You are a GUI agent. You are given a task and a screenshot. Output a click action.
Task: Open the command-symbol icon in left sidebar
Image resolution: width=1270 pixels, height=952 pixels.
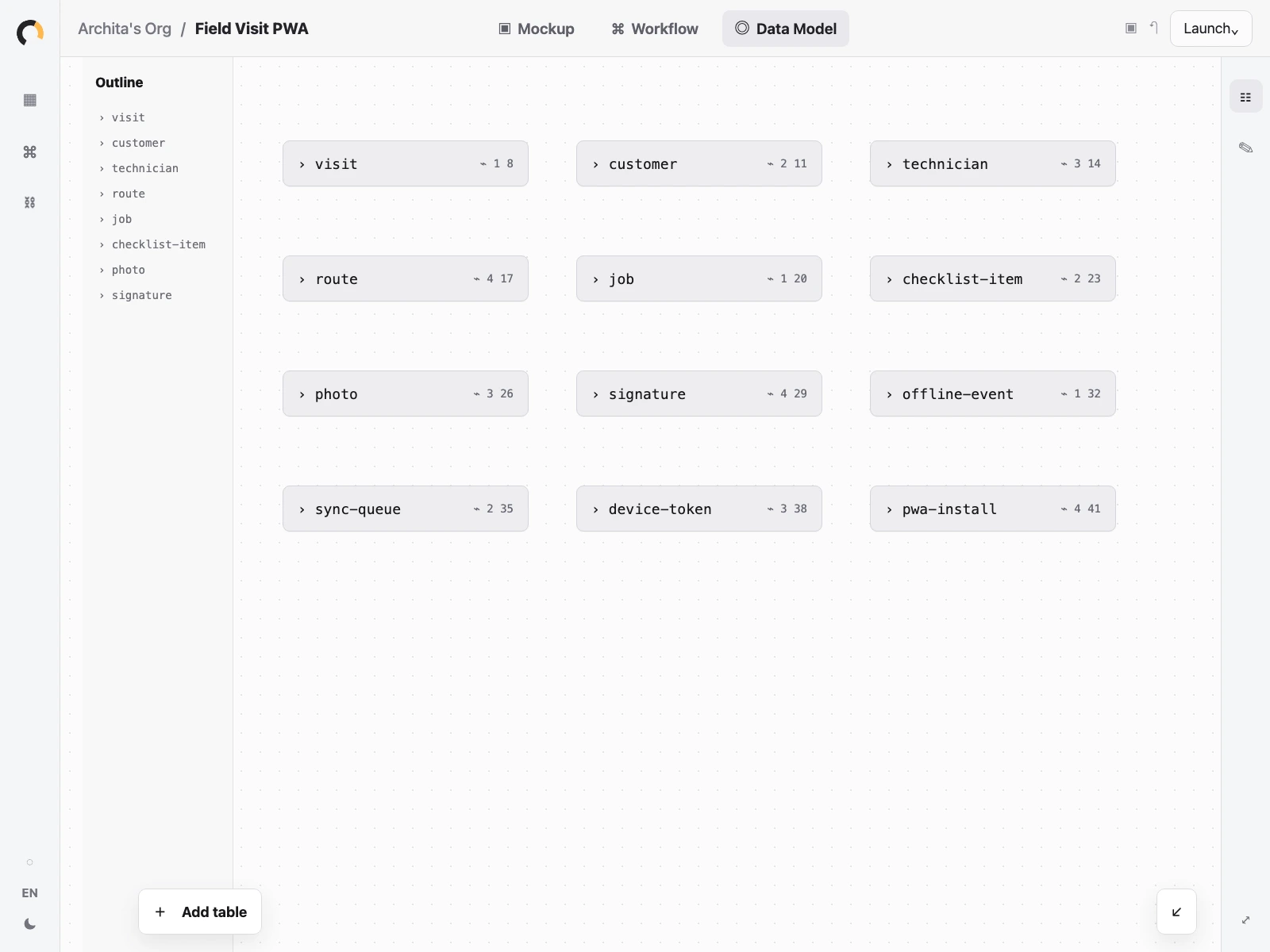coord(30,152)
